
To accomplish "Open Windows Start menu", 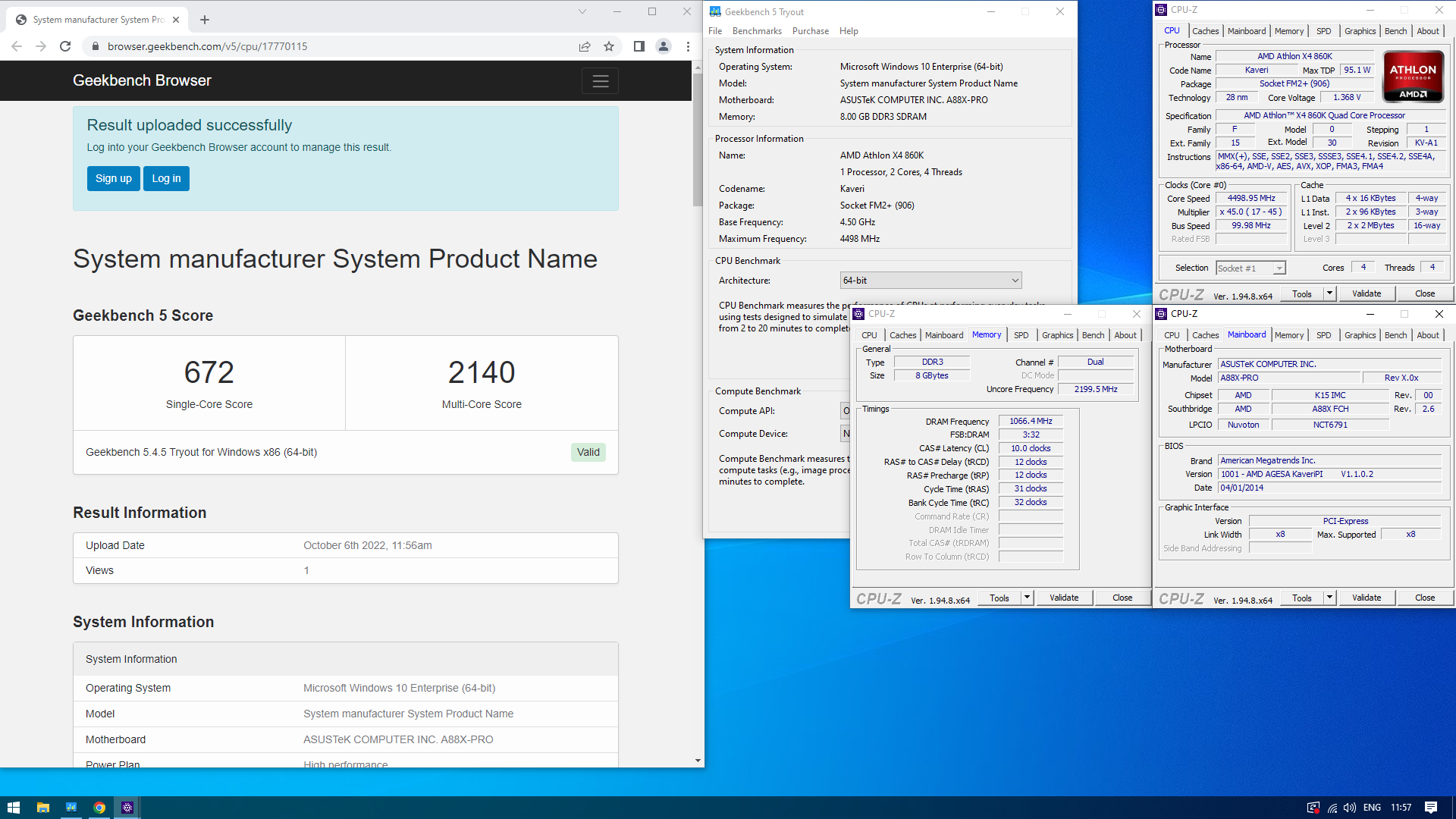I will pyautogui.click(x=14, y=808).
